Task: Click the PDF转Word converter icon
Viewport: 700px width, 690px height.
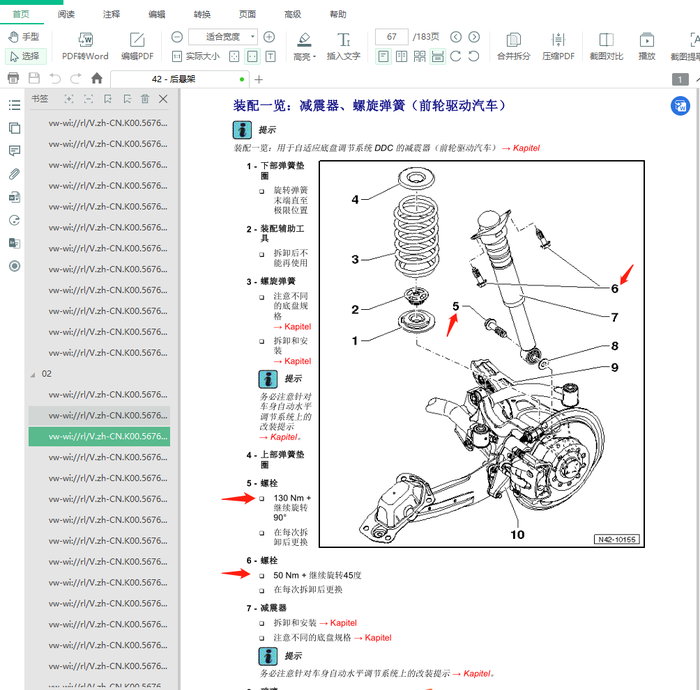Action: (85, 40)
